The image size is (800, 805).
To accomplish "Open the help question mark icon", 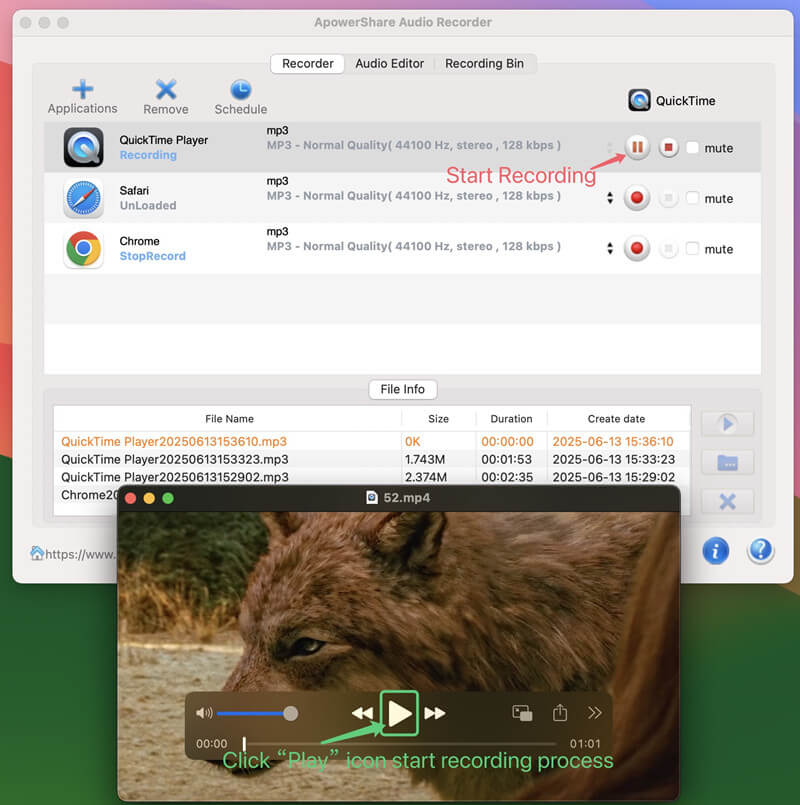I will pos(760,550).
